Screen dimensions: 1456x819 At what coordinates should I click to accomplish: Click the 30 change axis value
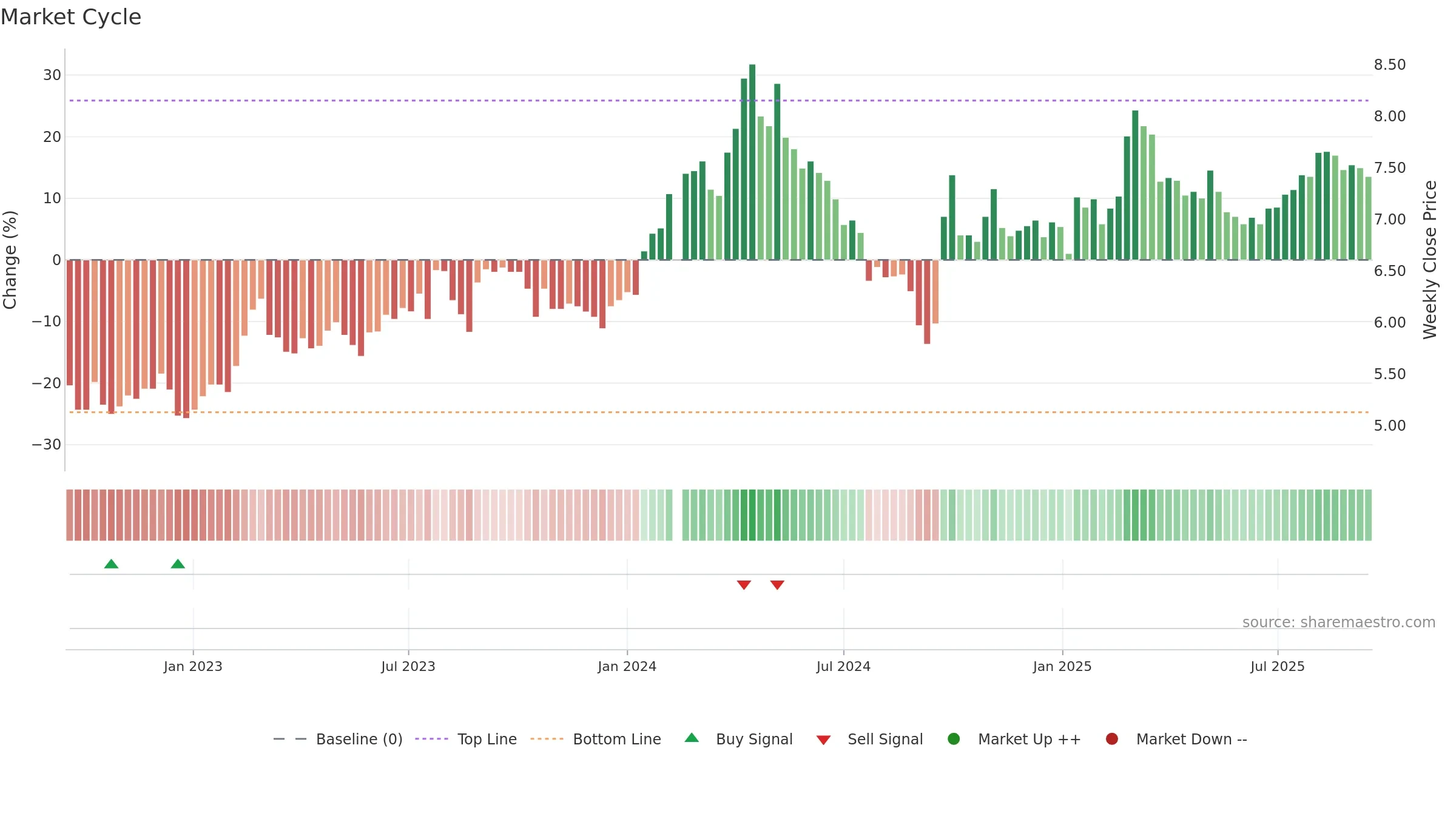tap(52, 75)
